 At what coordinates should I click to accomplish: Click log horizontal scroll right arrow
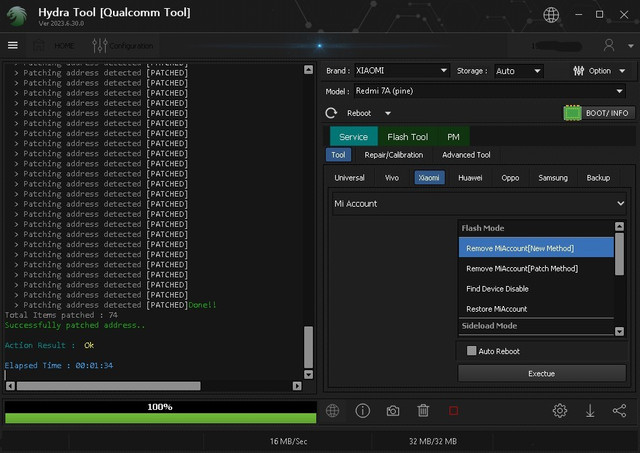coord(297,386)
